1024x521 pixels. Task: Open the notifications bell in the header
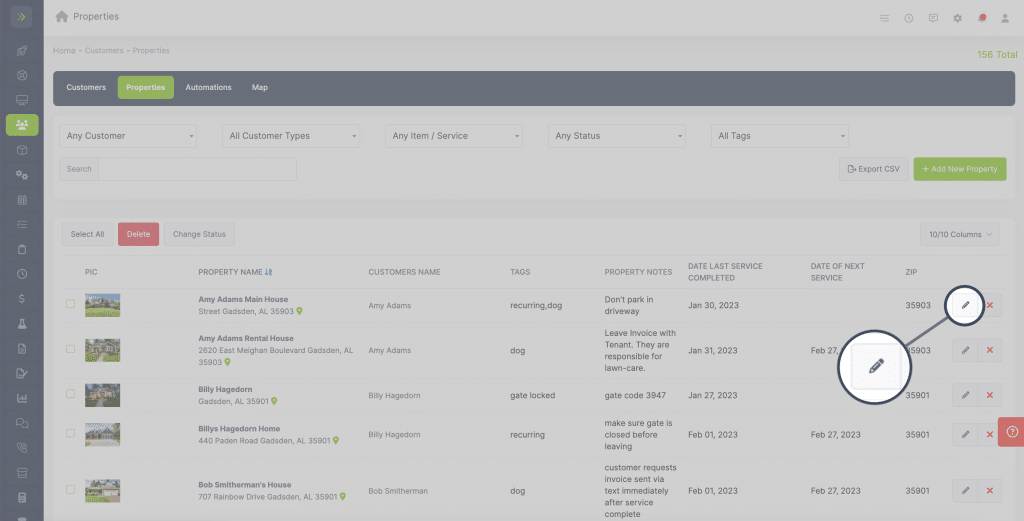point(982,18)
